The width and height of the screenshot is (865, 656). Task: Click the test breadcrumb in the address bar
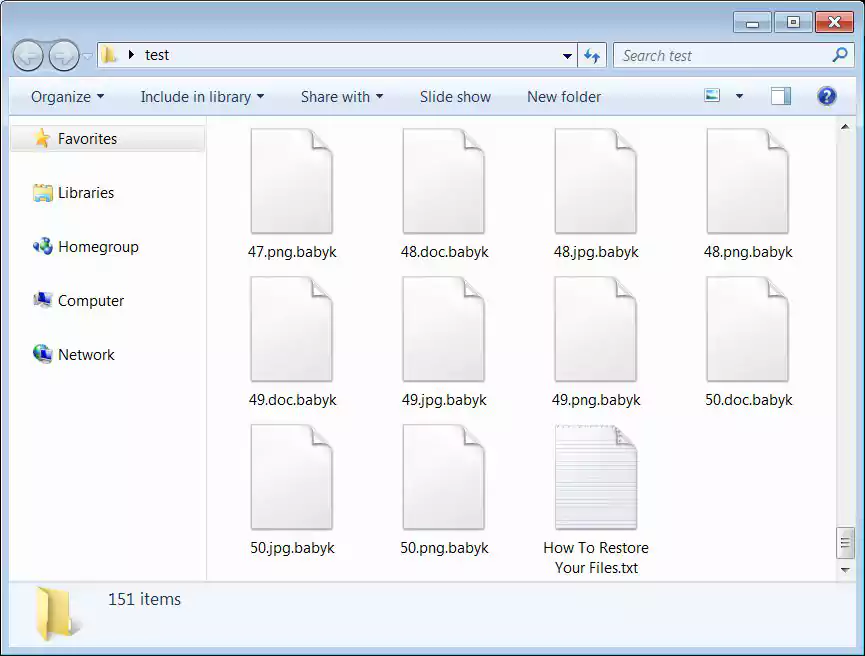tap(157, 55)
